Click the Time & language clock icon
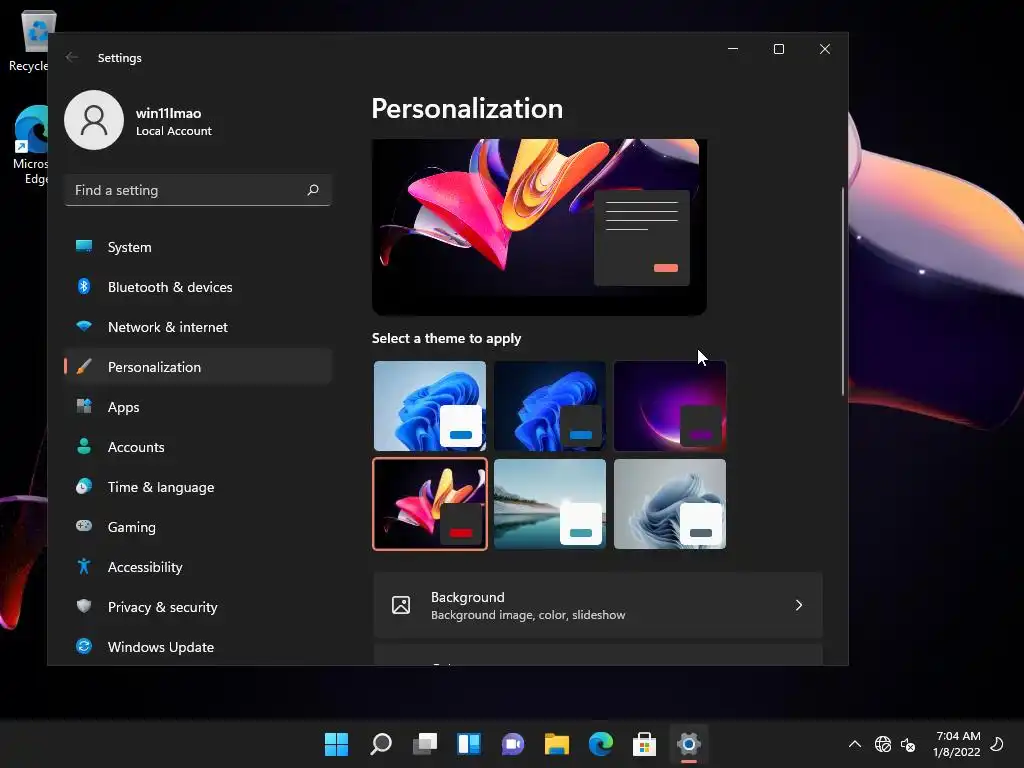Image resolution: width=1024 pixels, height=768 pixels. (84, 486)
